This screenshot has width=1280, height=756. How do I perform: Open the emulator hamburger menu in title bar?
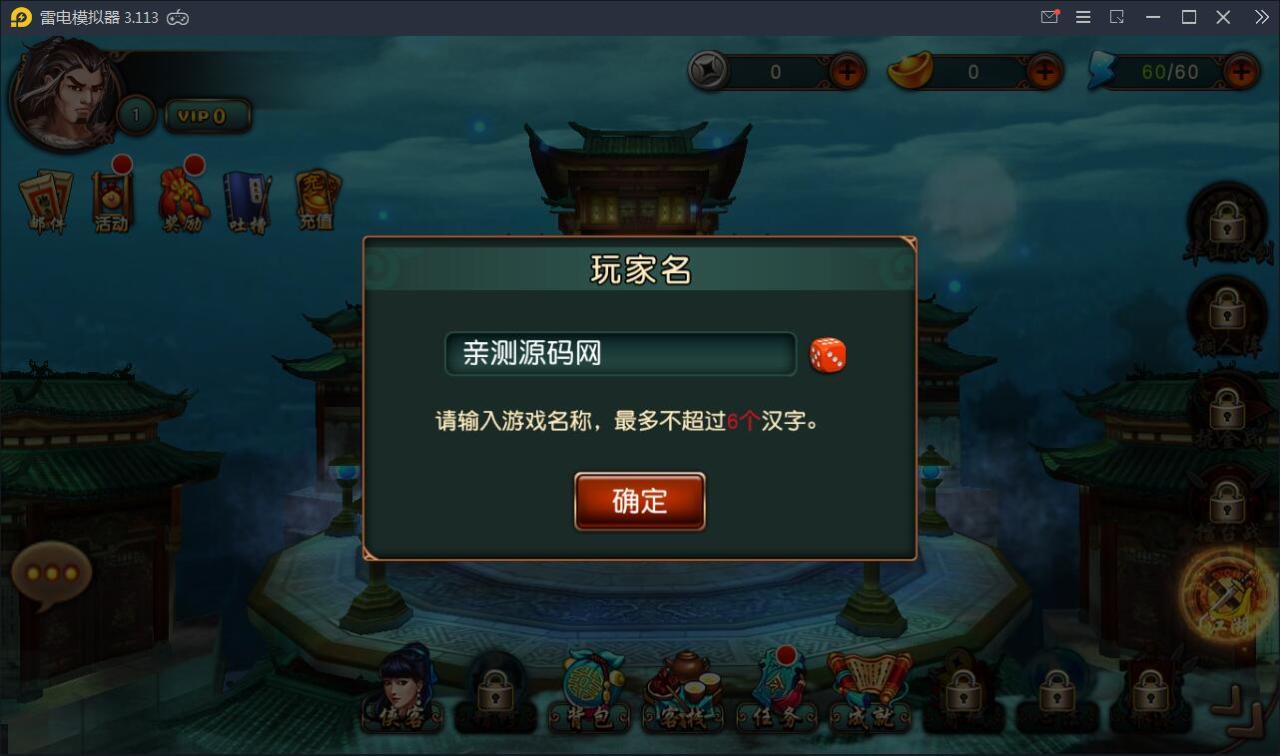click(x=1083, y=17)
